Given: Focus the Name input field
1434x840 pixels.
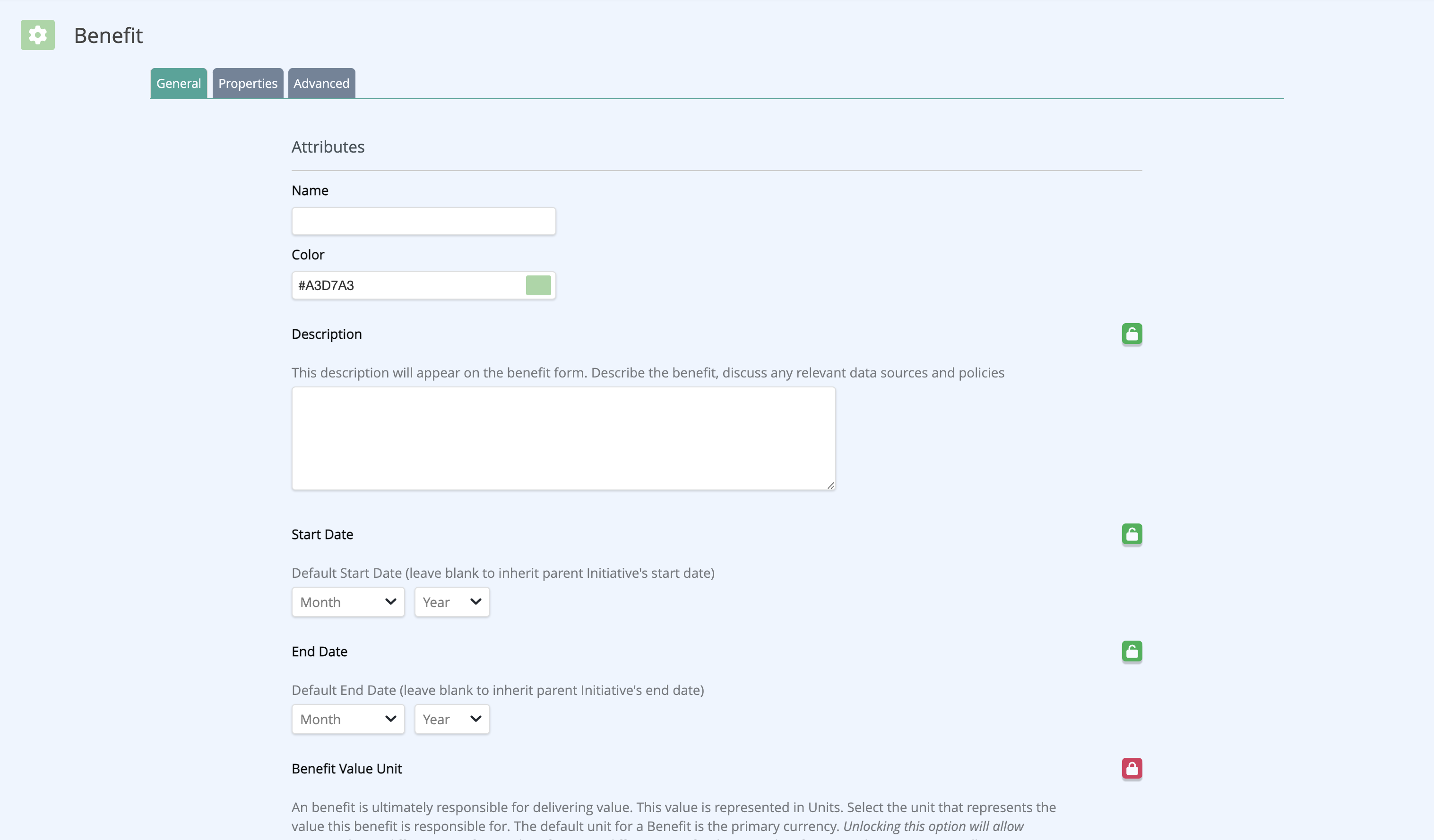Looking at the screenshot, I should pyautogui.click(x=423, y=221).
